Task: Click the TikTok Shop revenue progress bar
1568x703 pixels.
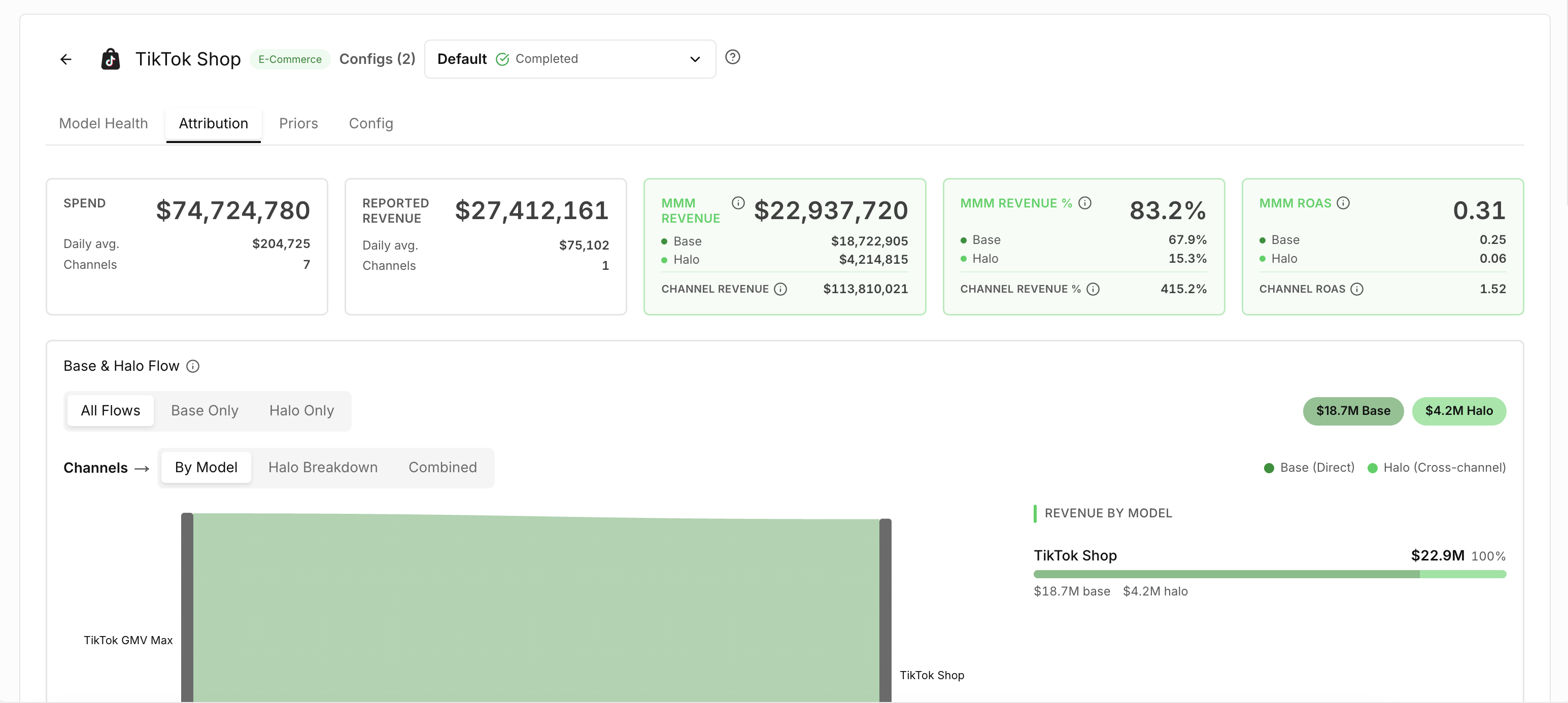Action: [x=1270, y=574]
